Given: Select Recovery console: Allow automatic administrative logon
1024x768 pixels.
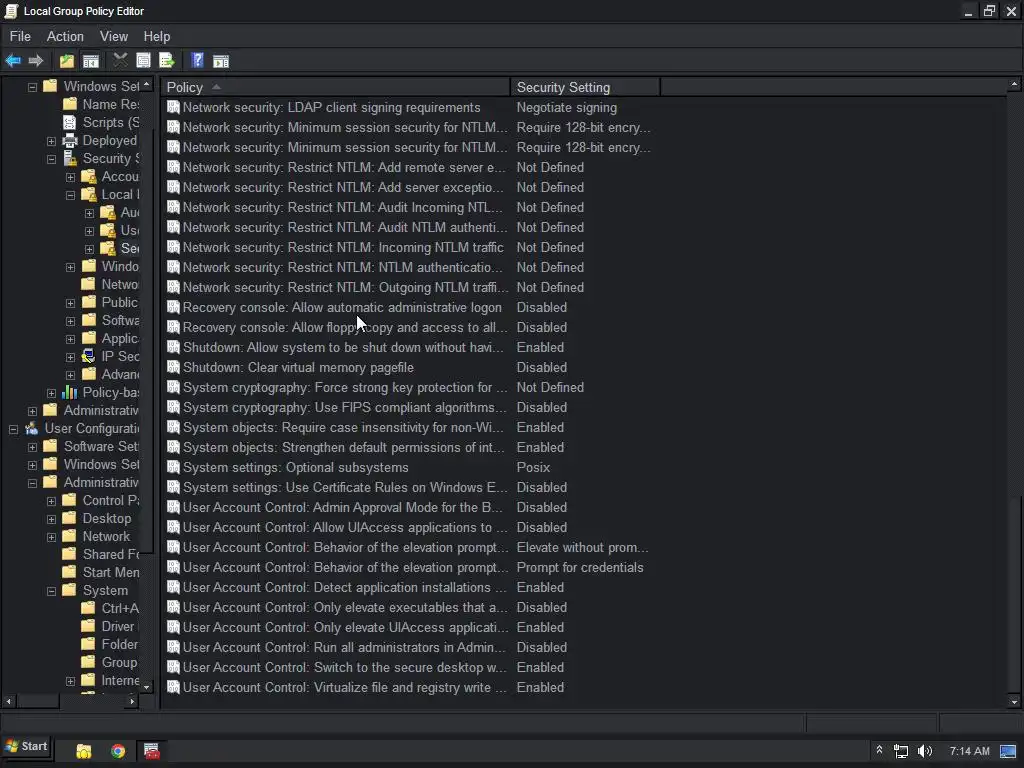Looking at the screenshot, I should click(x=342, y=308).
